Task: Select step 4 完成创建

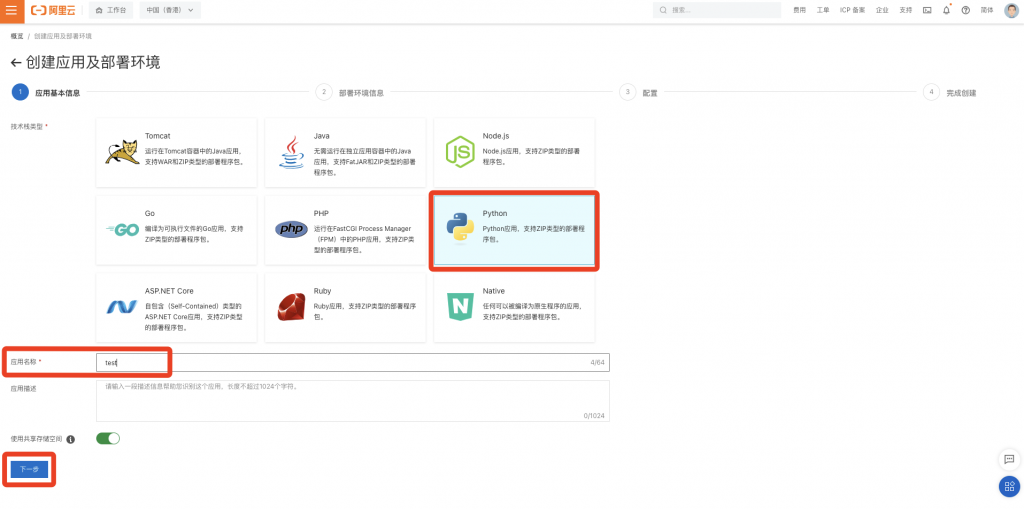Action: (950, 93)
